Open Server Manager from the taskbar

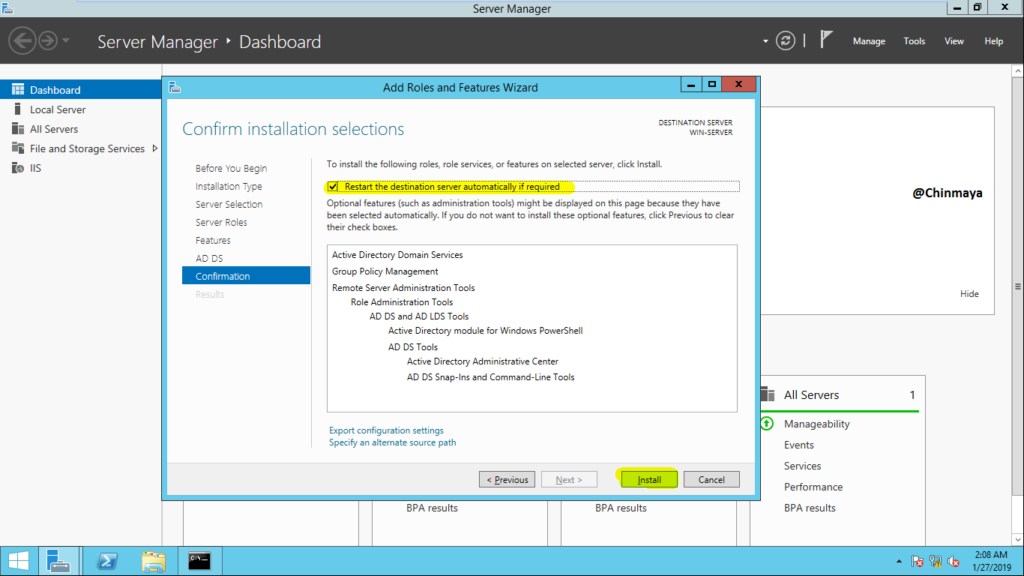point(59,561)
